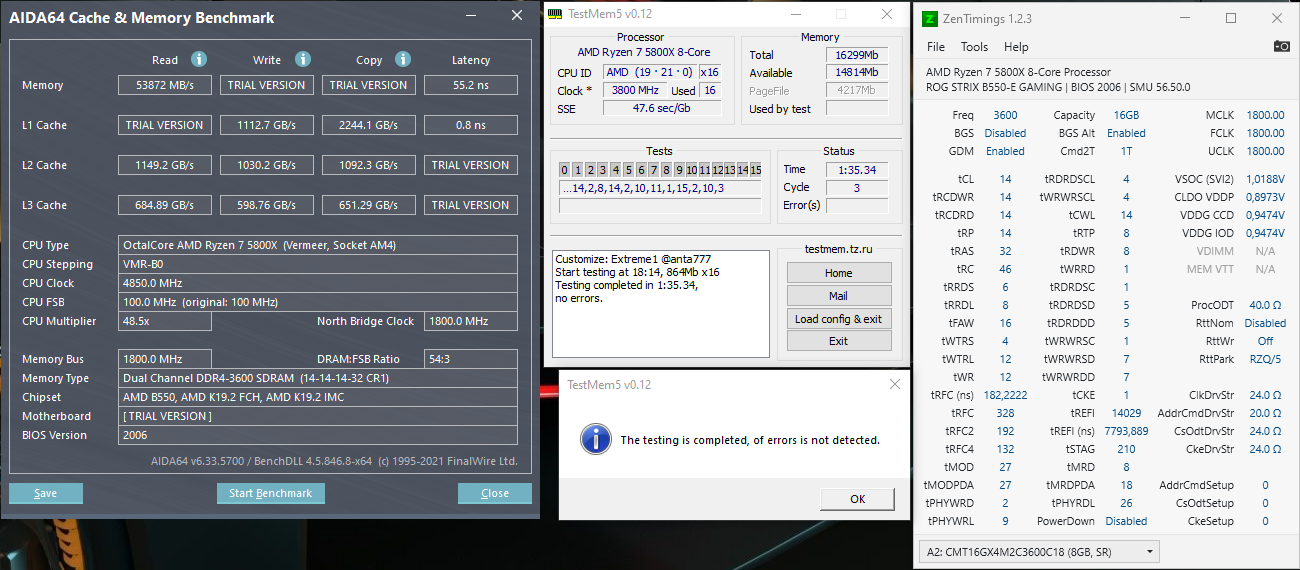Click the MCLK value 1800.00 in ZenTimings
The image size is (1300, 570).
(x=1265, y=115)
